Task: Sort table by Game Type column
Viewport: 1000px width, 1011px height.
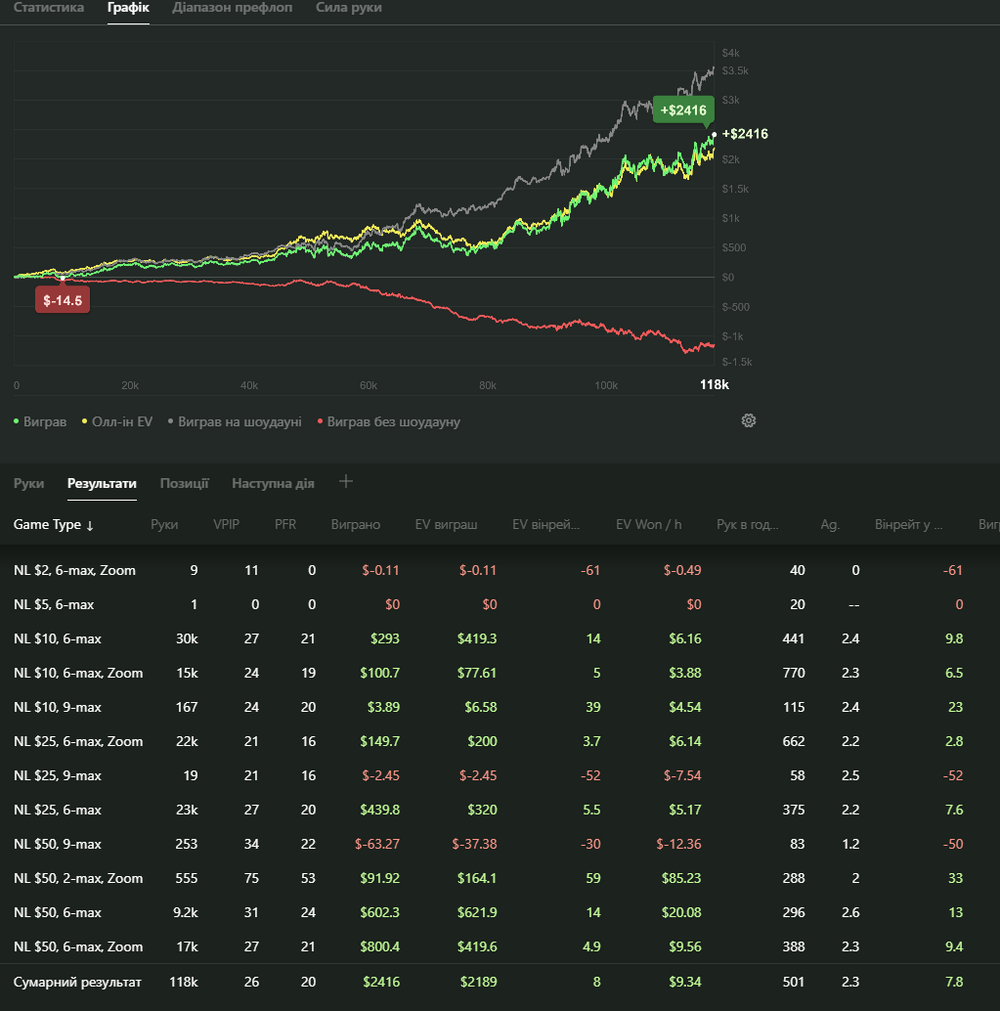Action: pyautogui.click(x=53, y=525)
